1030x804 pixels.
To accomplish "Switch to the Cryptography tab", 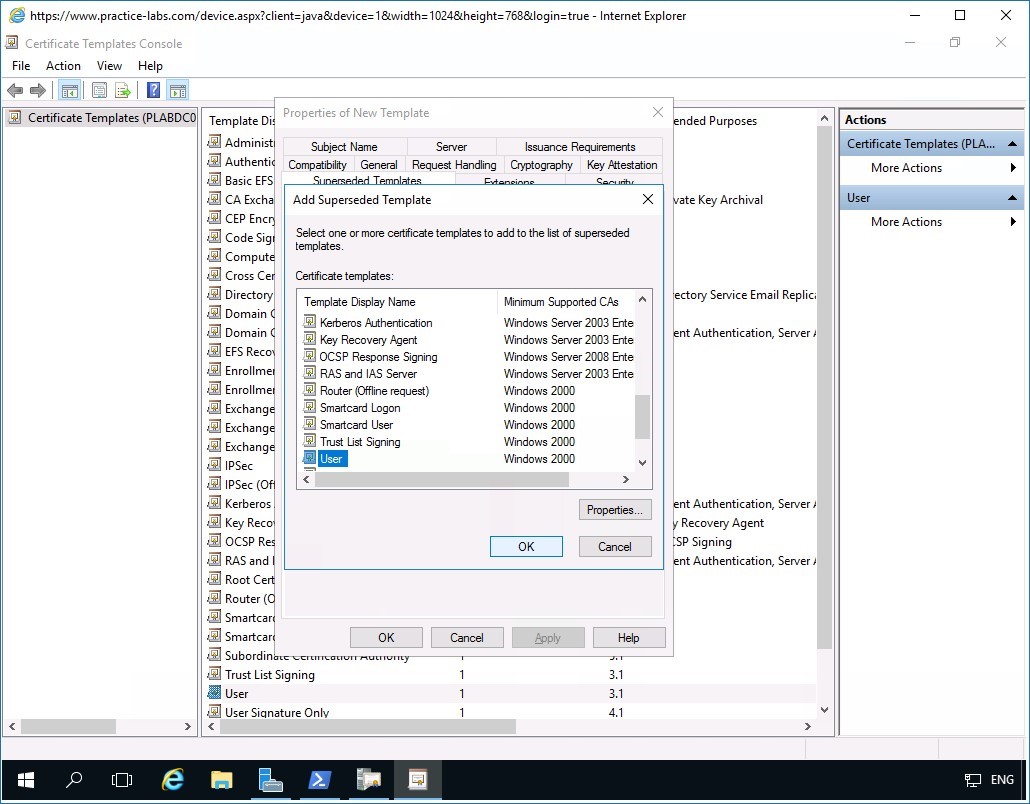I will click(541, 165).
